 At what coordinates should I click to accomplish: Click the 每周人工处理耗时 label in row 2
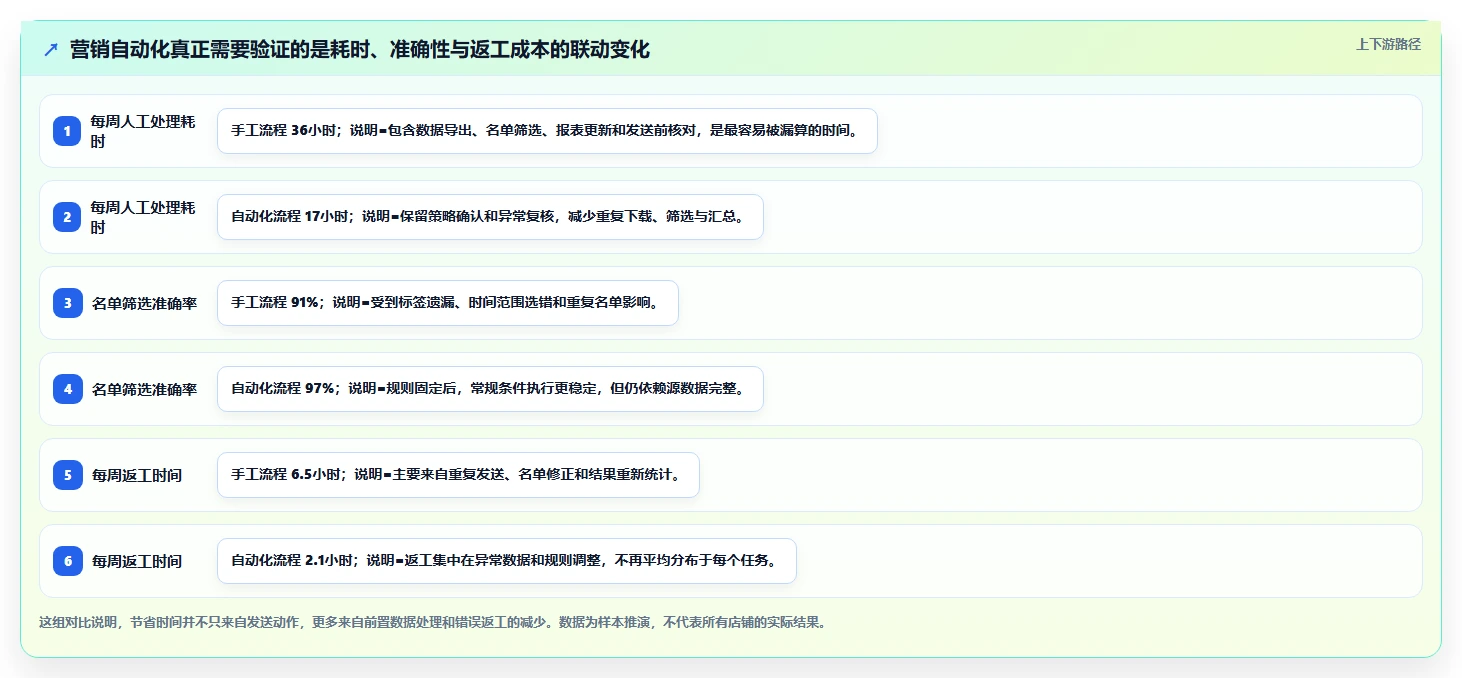[143, 217]
